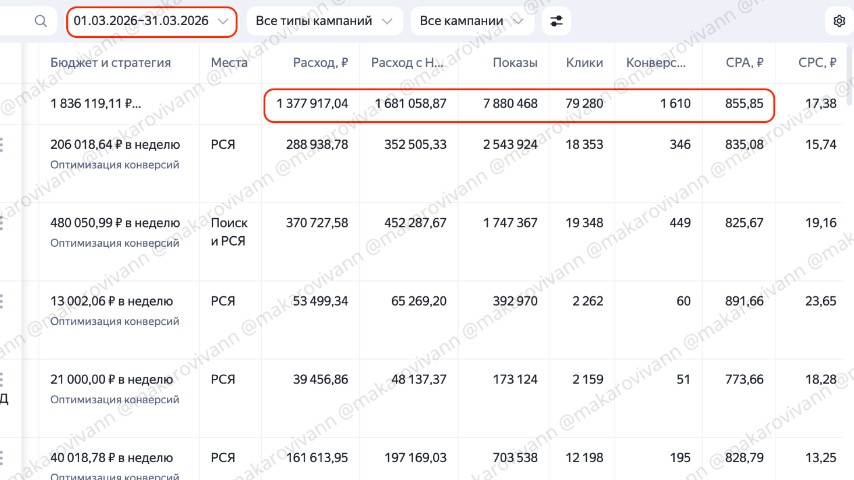
Task: Sort by the "Расход, ₽" column header
Action: point(320,62)
